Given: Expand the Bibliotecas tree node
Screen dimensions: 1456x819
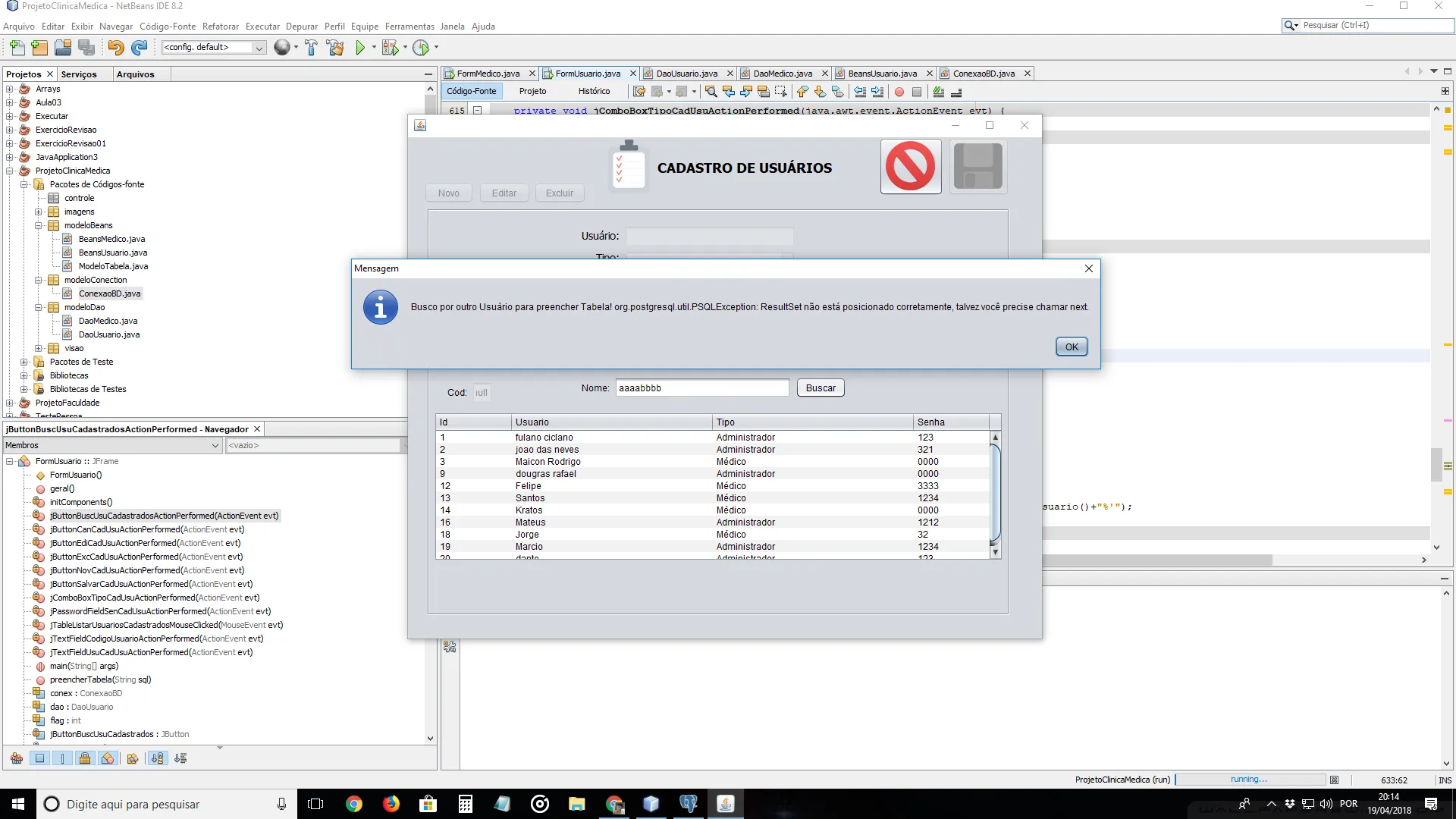Looking at the screenshot, I should [24, 375].
